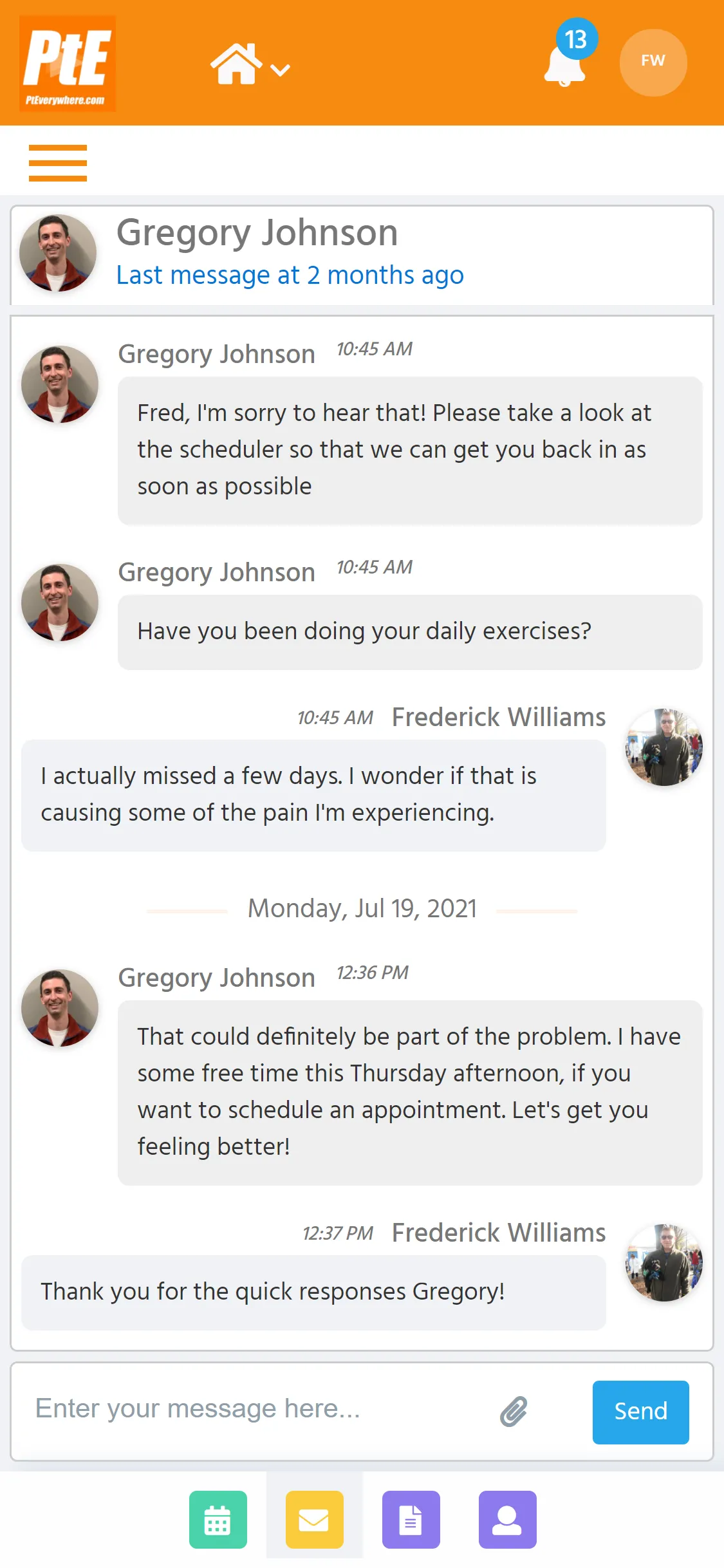Send the message with Send button
Screen dimensions: 724x1568
640,1412
